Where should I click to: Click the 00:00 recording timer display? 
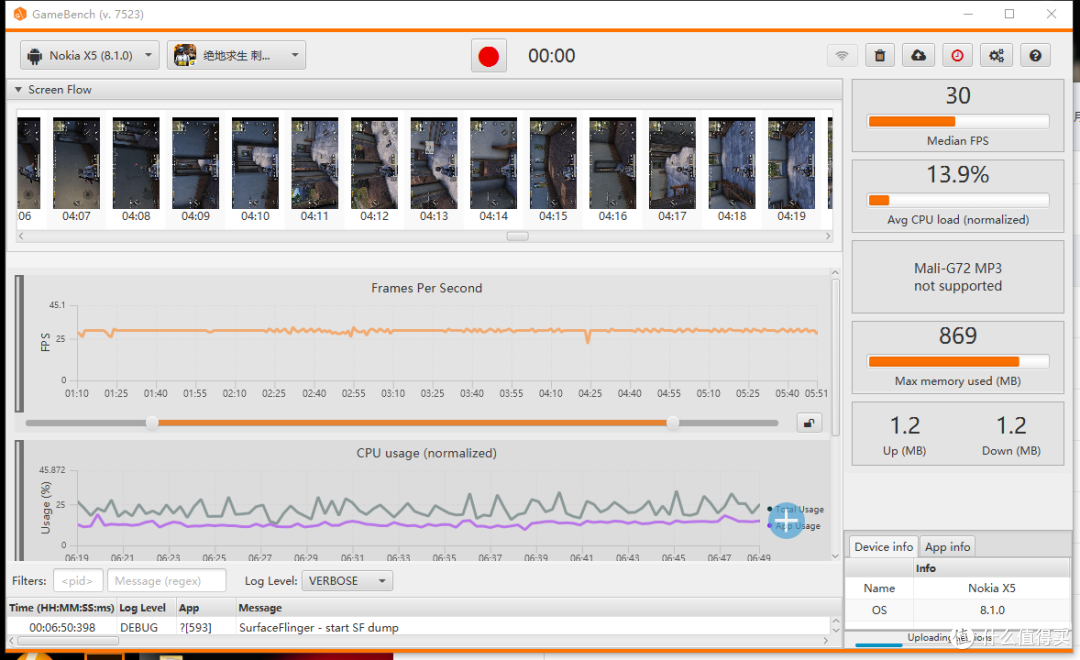click(x=551, y=56)
